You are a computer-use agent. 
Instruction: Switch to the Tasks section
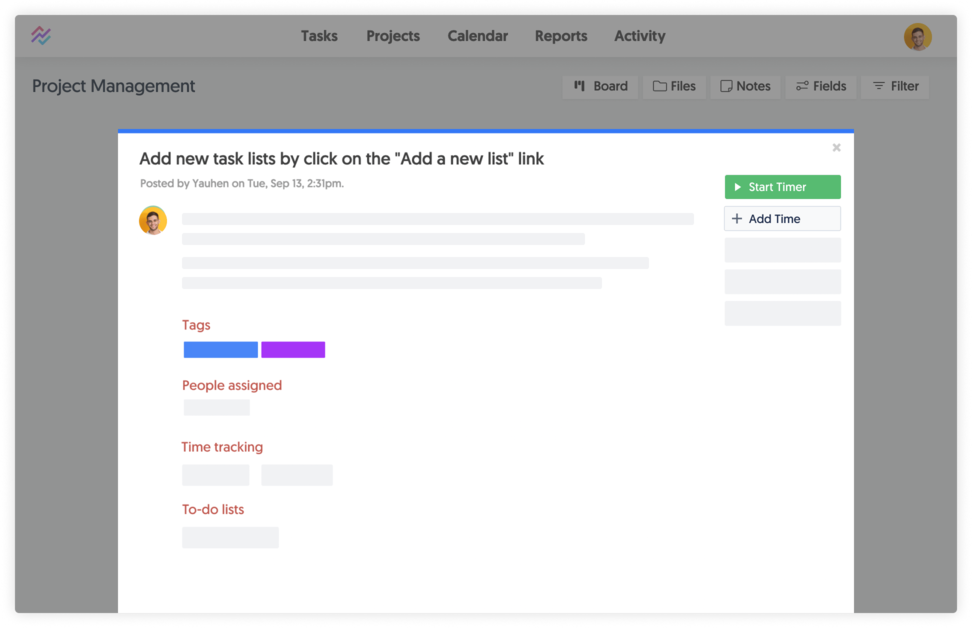pyautogui.click(x=319, y=36)
